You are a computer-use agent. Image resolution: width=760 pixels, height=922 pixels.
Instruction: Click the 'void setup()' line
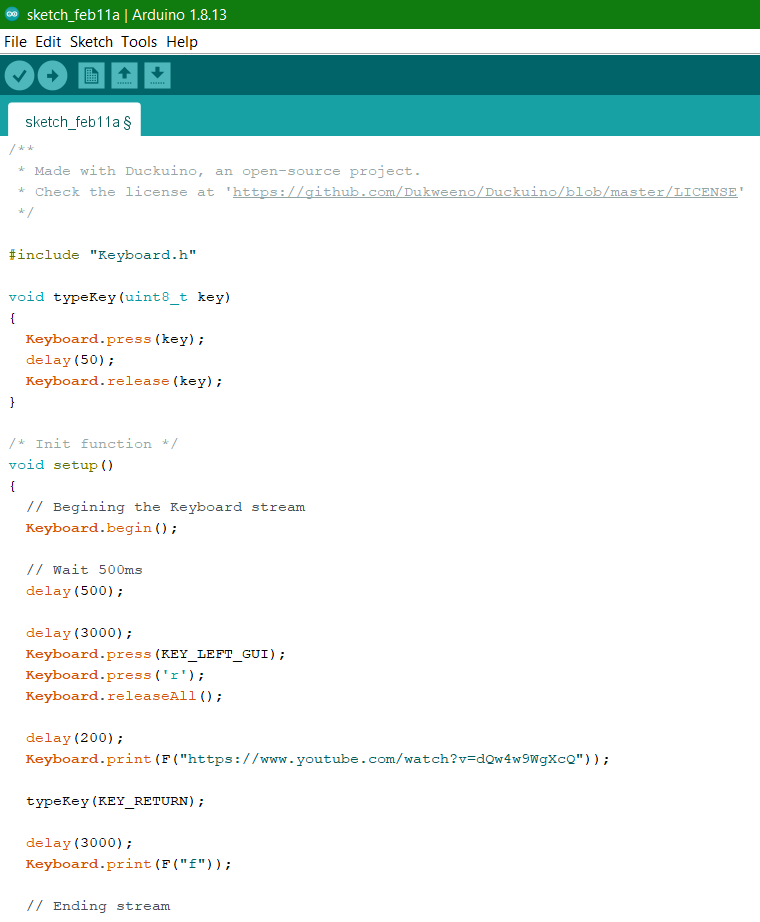pos(61,465)
